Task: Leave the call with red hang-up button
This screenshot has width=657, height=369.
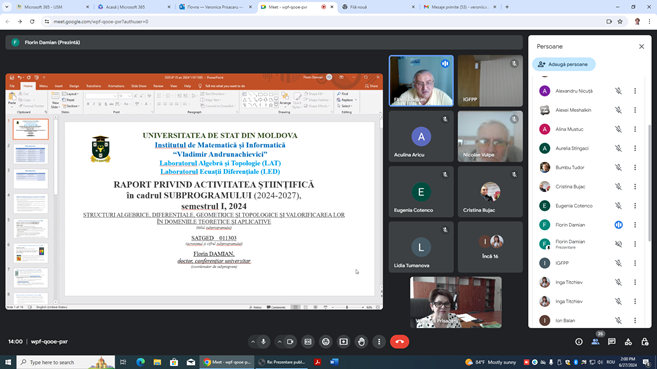Action: click(x=399, y=342)
